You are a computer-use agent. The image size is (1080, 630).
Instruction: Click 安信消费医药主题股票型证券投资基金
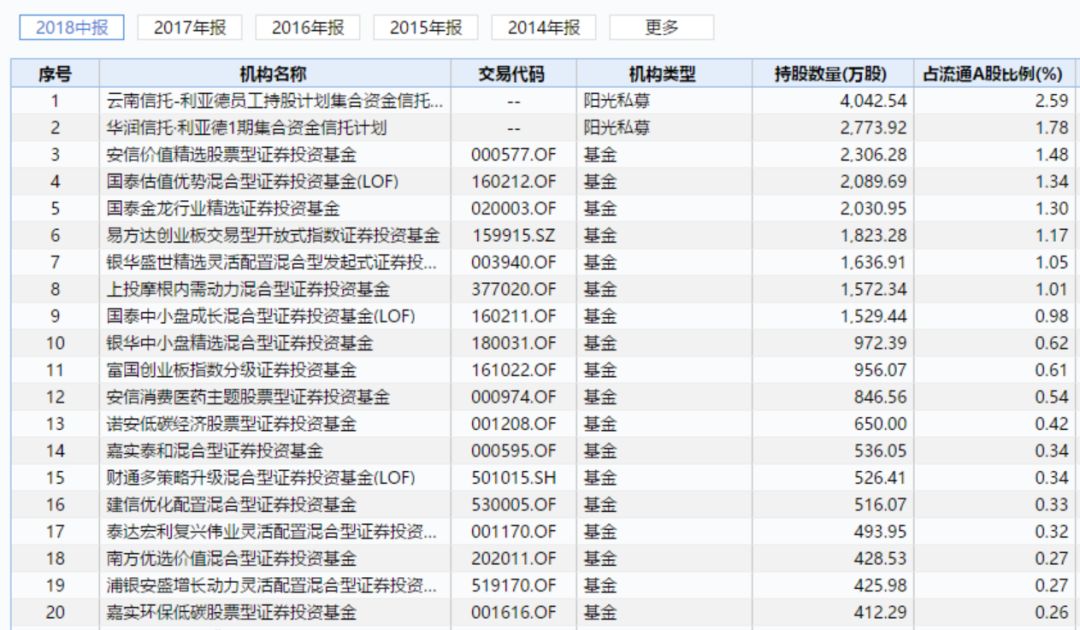point(248,397)
